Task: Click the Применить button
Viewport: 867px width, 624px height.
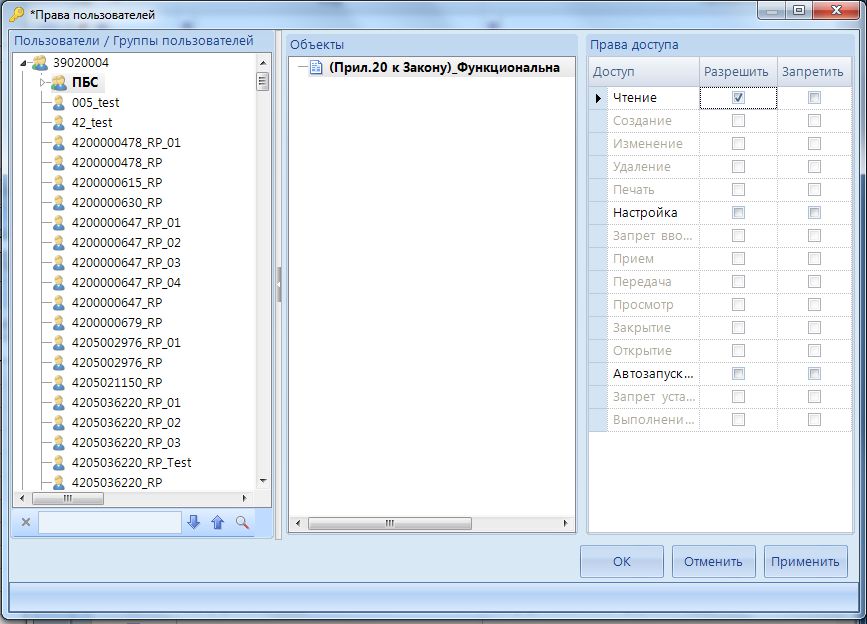Action: click(x=805, y=561)
